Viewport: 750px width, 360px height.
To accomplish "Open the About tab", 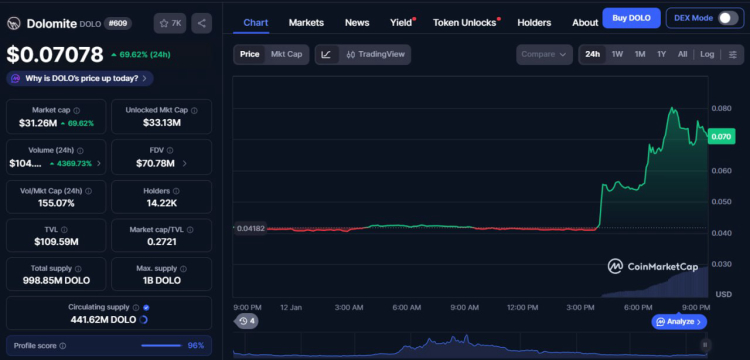I will (585, 22).
